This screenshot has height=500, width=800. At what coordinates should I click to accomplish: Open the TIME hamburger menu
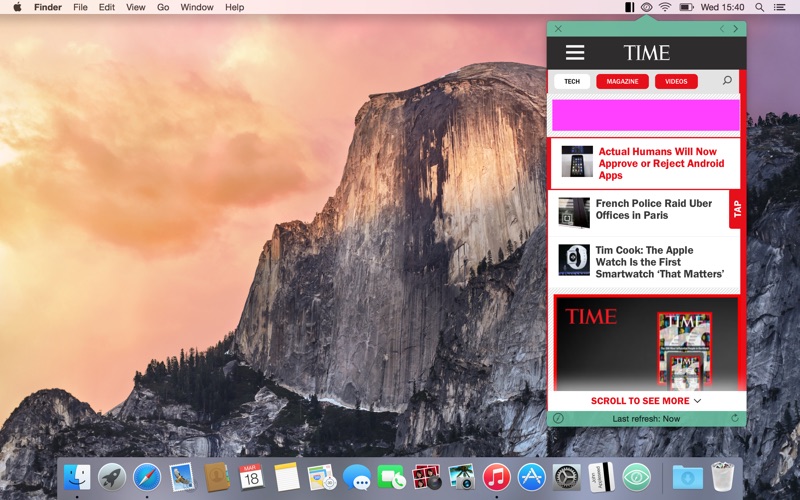[x=575, y=53]
